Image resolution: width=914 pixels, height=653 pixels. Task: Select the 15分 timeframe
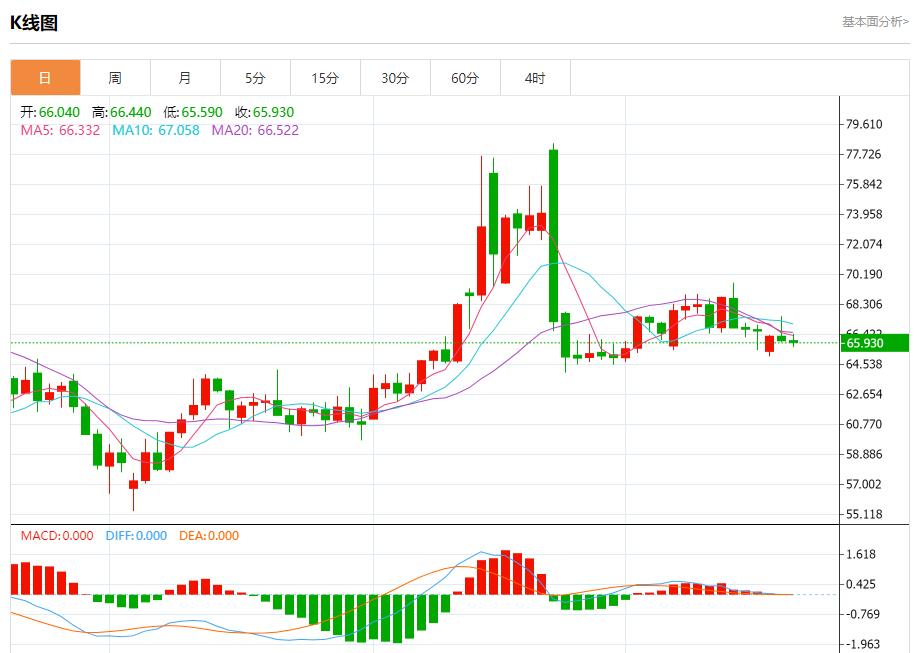(325, 77)
